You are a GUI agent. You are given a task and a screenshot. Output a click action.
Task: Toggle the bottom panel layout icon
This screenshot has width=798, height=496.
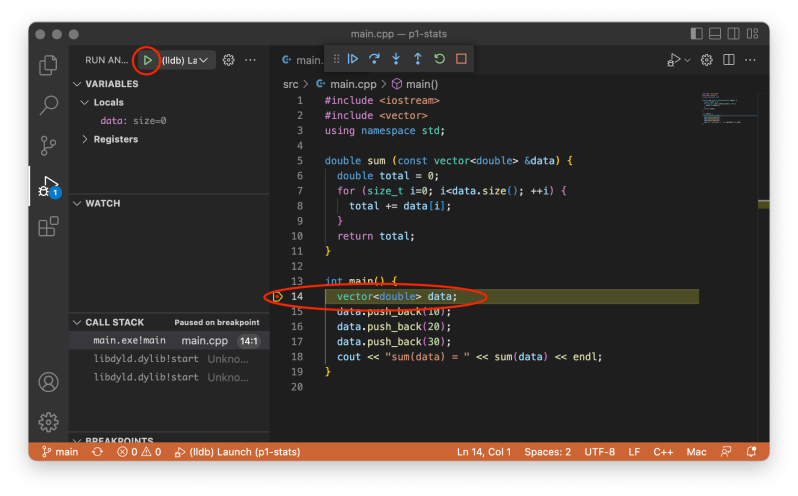pyautogui.click(x=715, y=34)
